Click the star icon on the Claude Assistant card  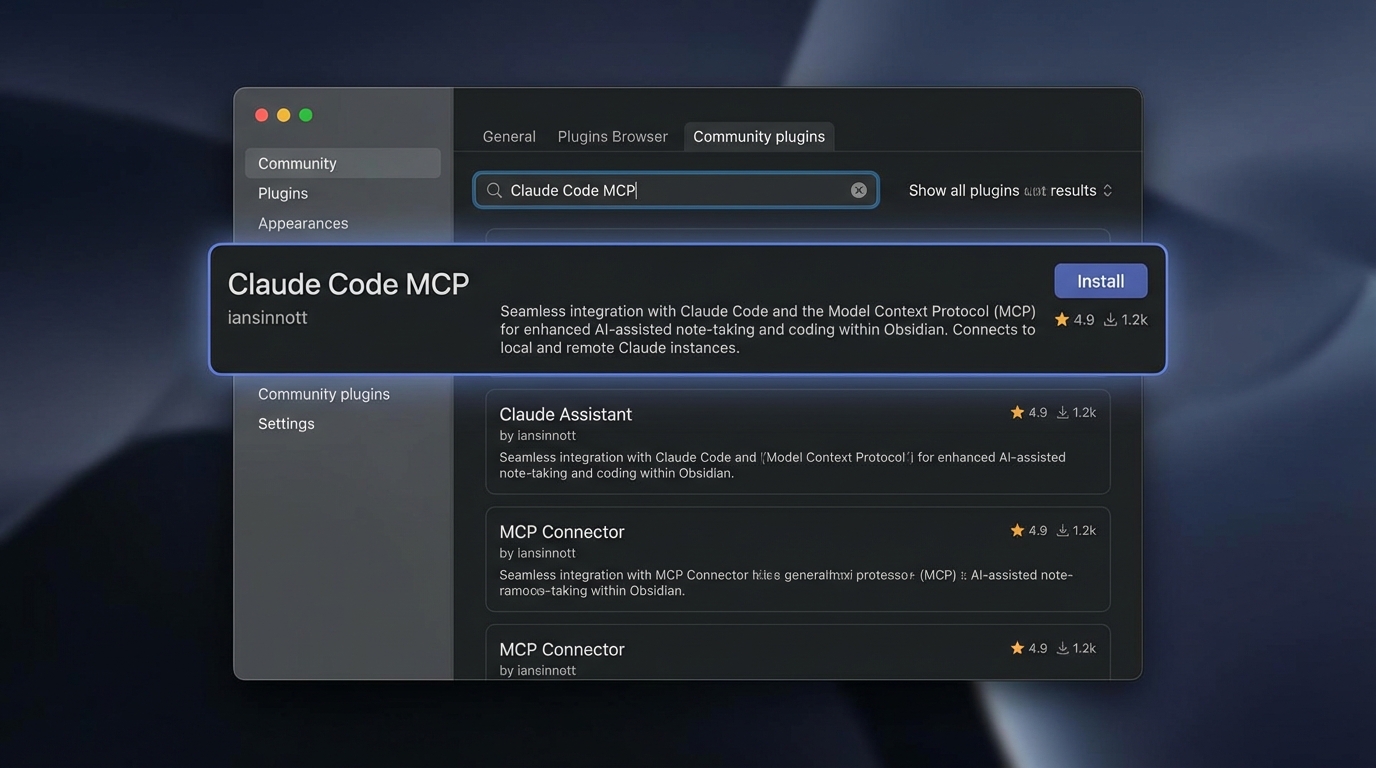coord(1017,412)
